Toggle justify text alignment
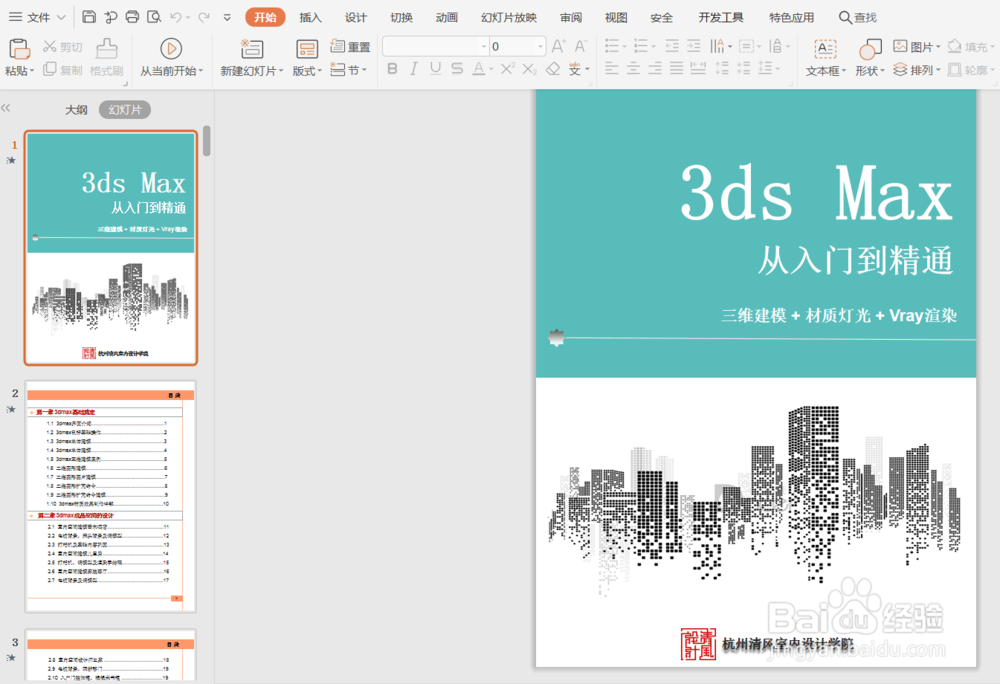 677,68
